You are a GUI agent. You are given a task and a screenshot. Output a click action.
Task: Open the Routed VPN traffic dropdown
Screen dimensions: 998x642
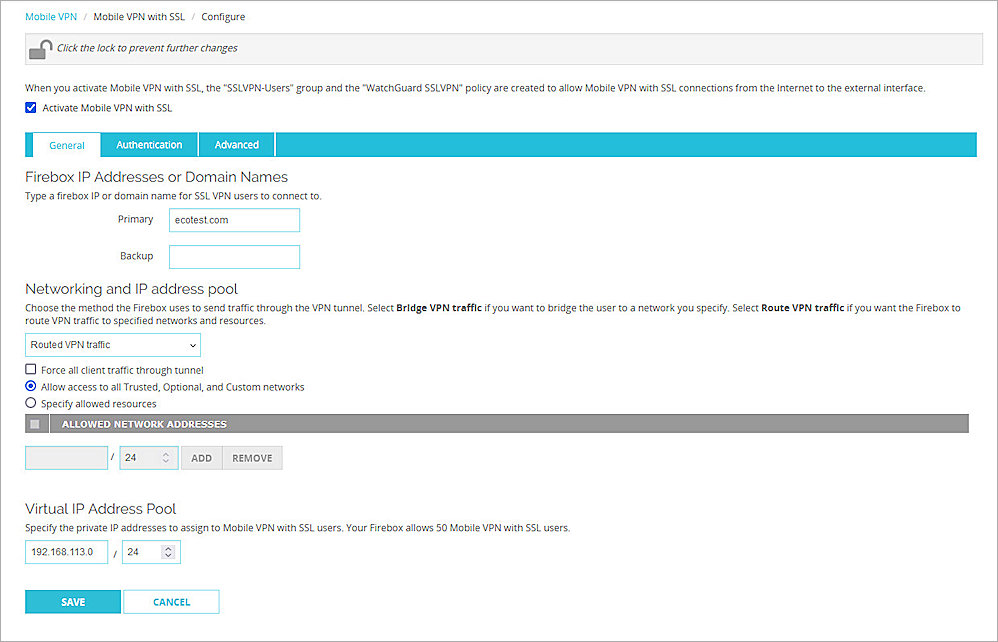[x=112, y=344]
